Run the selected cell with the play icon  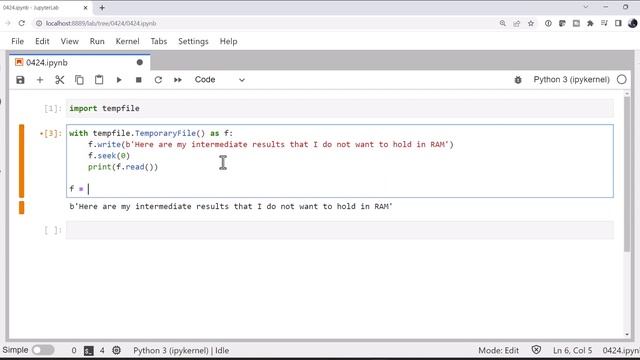click(x=119, y=80)
